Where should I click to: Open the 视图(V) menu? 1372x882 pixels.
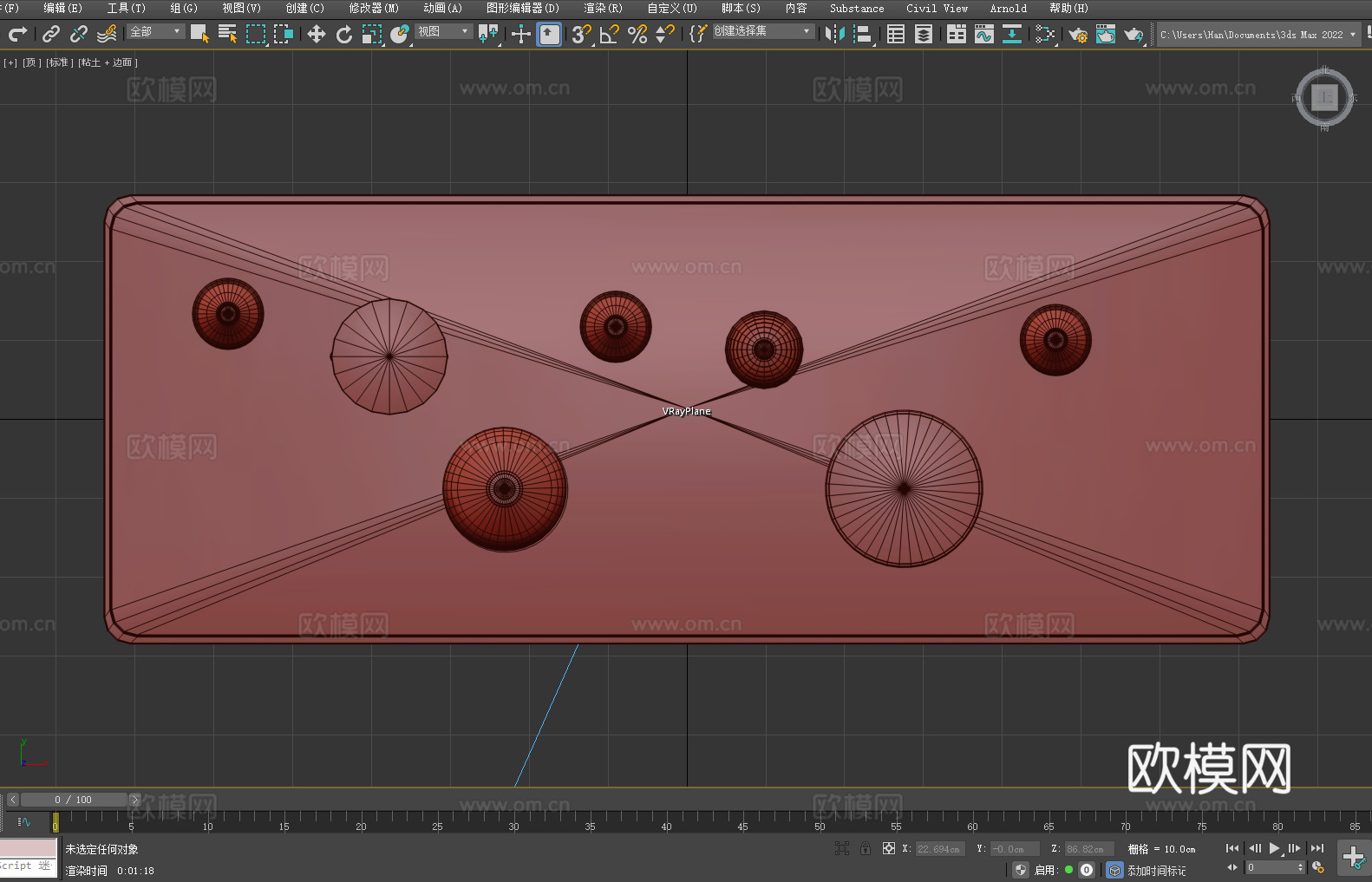click(241, 8)
